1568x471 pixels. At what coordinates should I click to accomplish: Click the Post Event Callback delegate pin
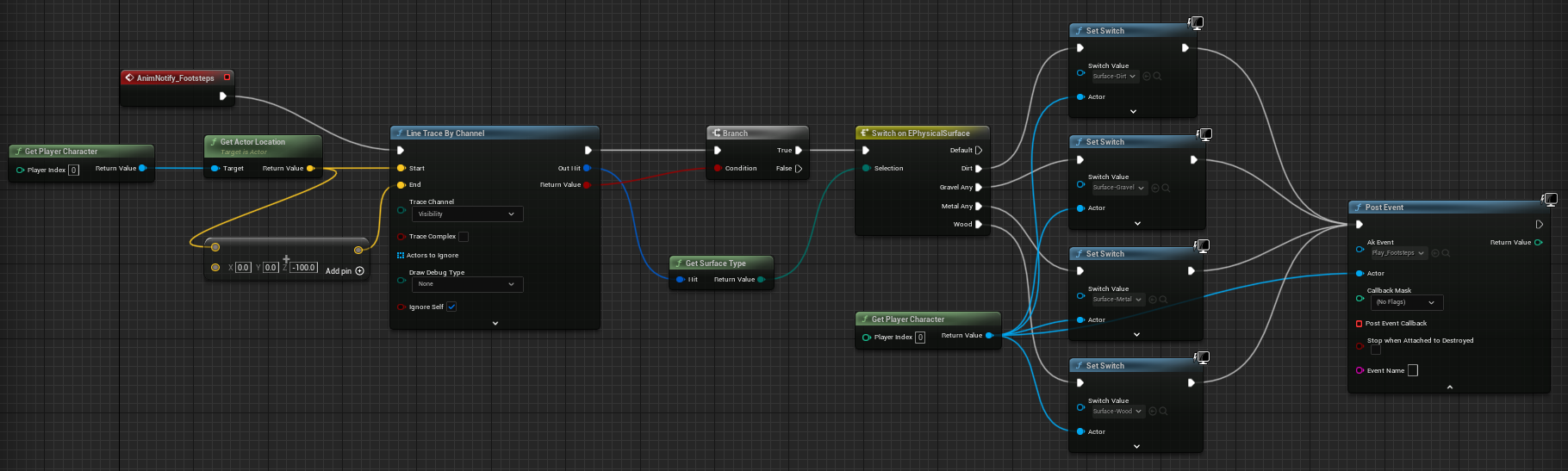click(1360, 324)
